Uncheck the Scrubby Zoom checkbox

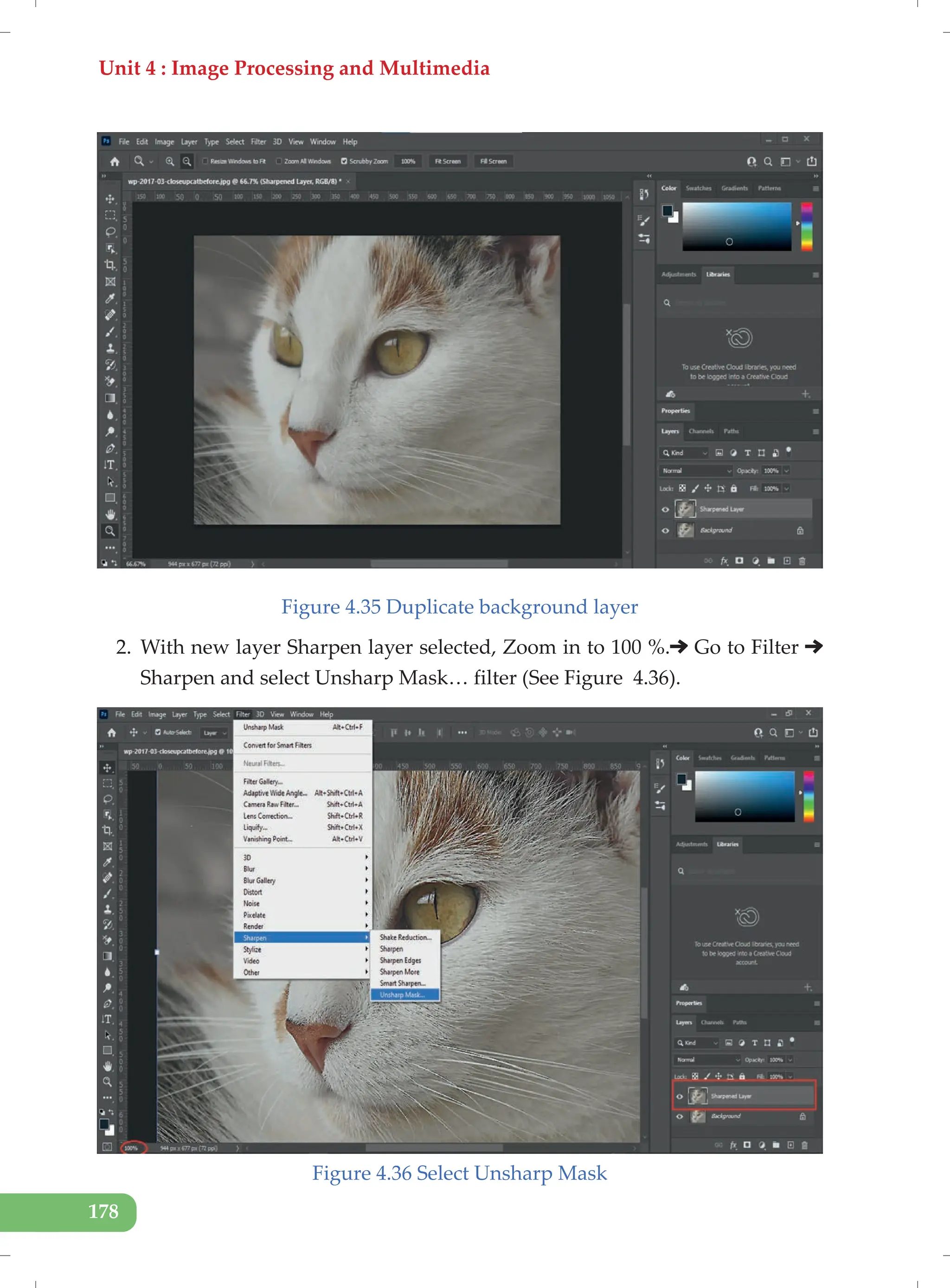pyautogui.click(x=345, y=161)
